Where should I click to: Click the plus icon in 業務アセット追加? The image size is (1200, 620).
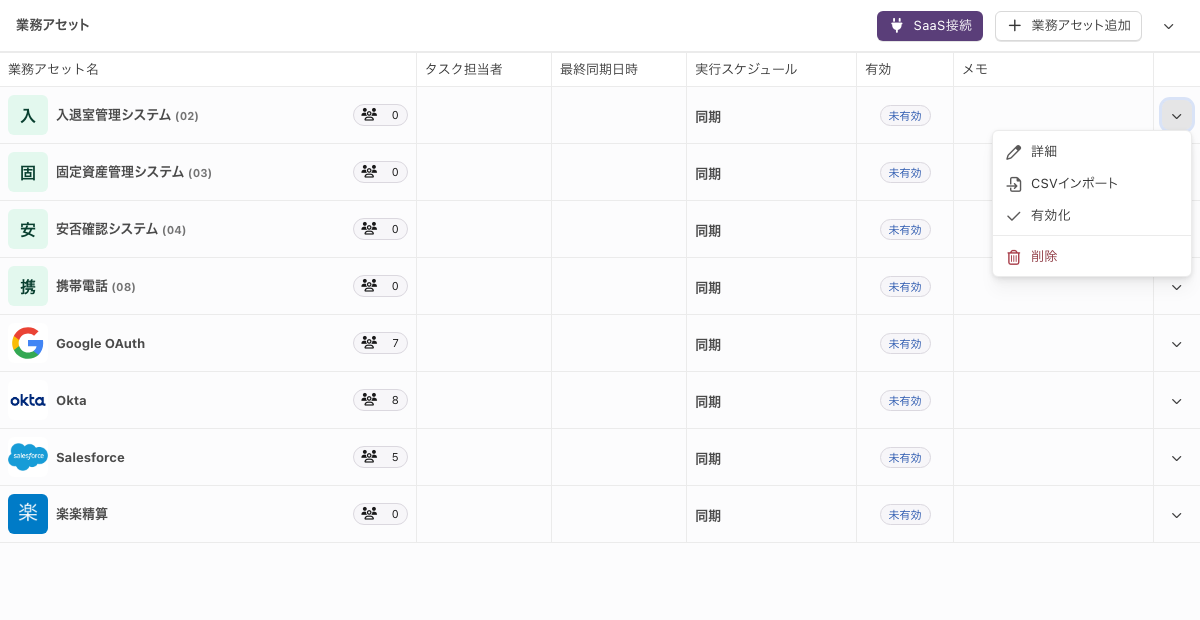1015,26
